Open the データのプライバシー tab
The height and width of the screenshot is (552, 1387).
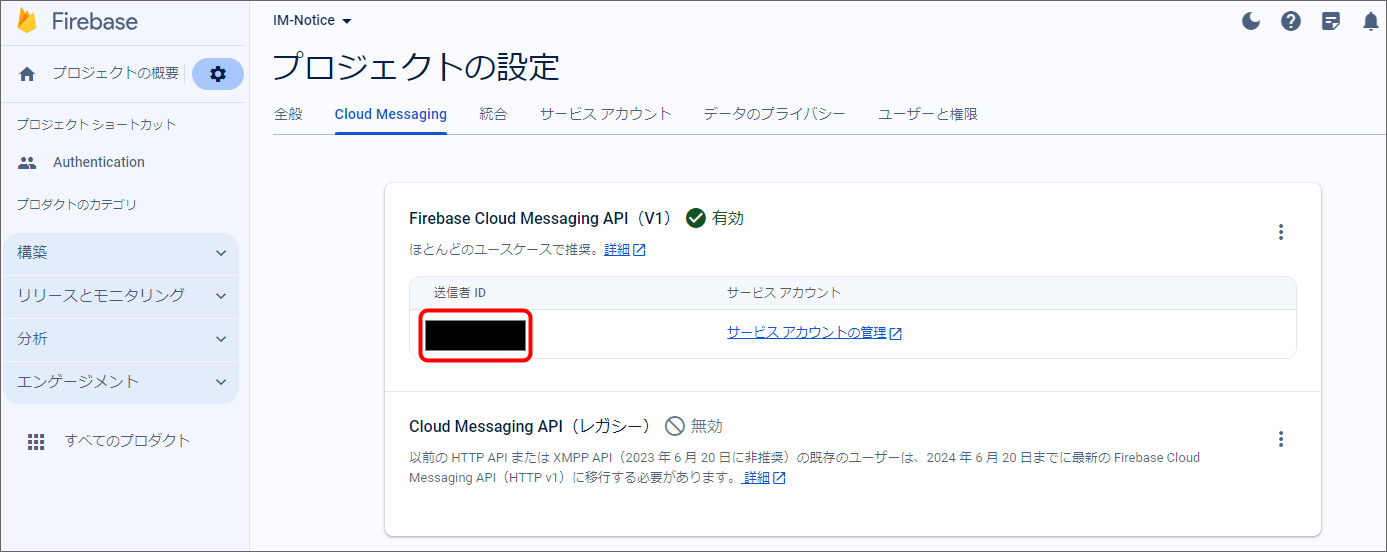coord(774,114)
